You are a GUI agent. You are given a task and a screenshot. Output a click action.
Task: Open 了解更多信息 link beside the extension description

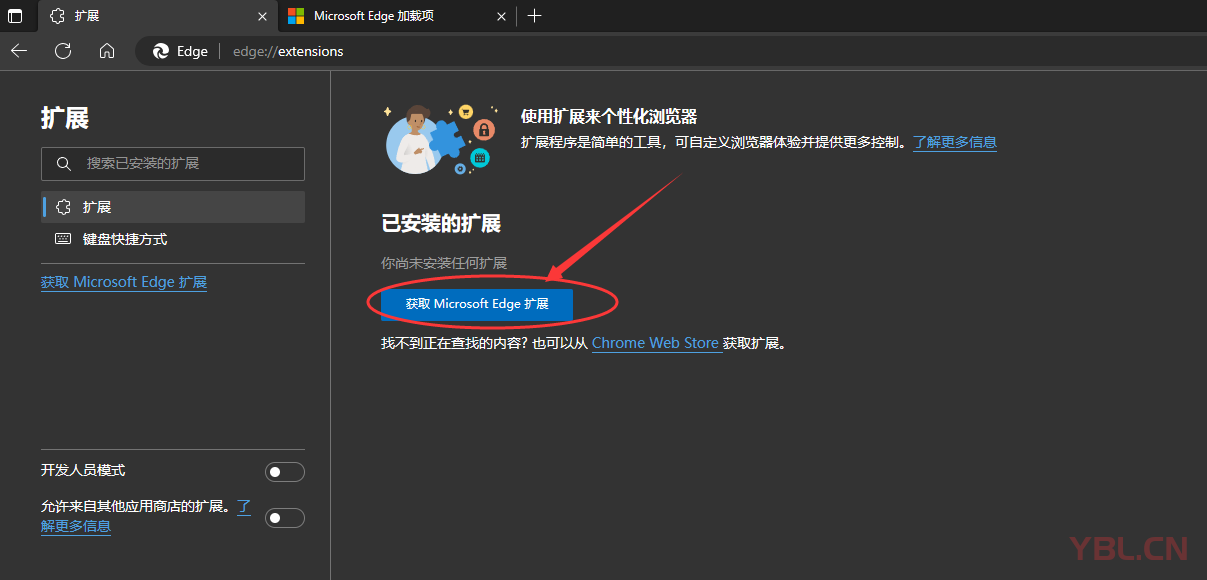pos(955,142)
